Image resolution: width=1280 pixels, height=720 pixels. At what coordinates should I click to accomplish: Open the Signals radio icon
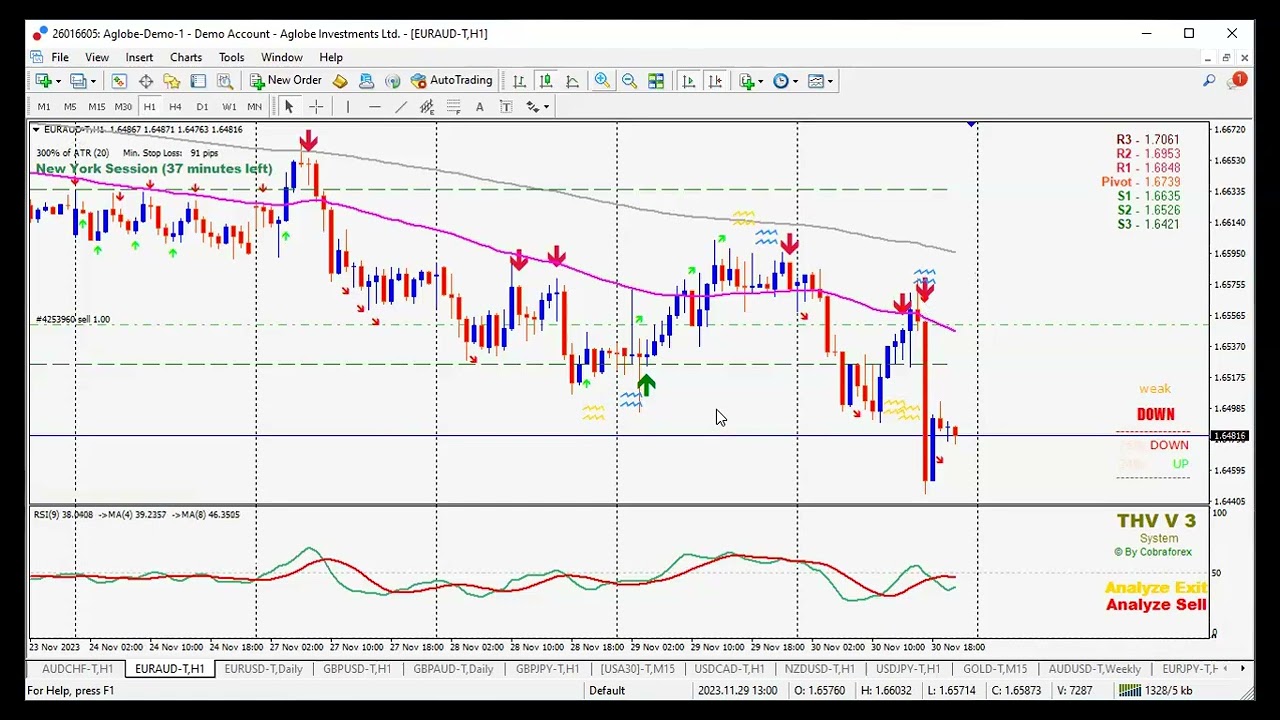392,81
